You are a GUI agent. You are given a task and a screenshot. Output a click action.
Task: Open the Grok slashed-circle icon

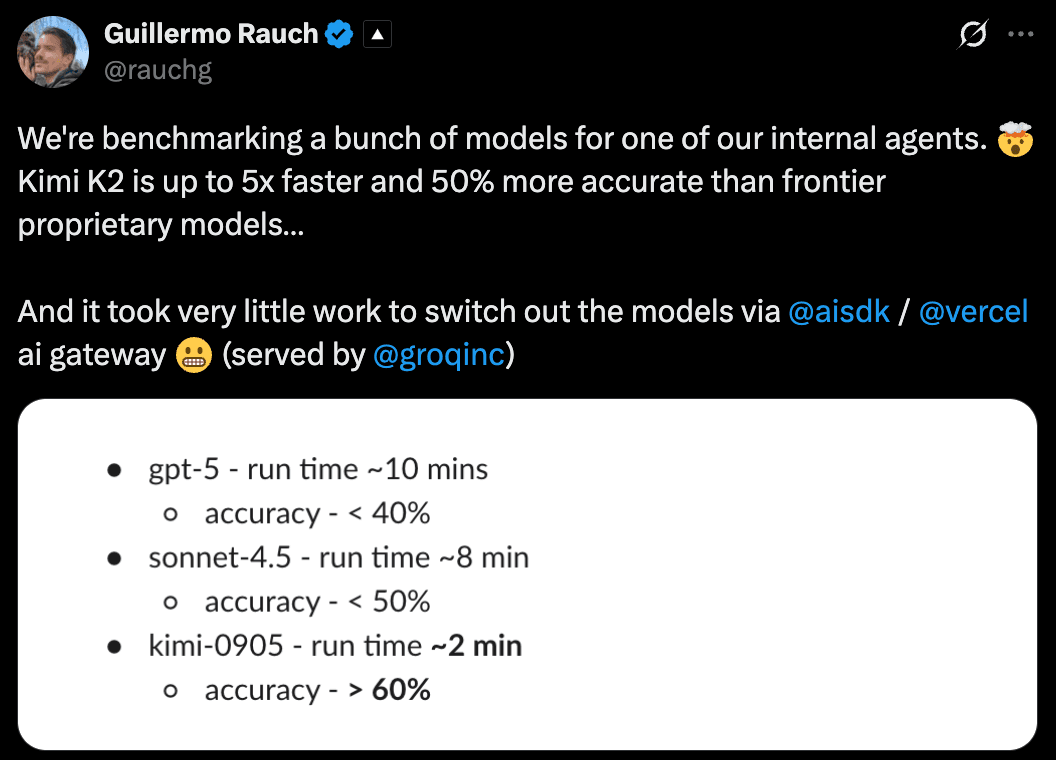pos(972,35)
